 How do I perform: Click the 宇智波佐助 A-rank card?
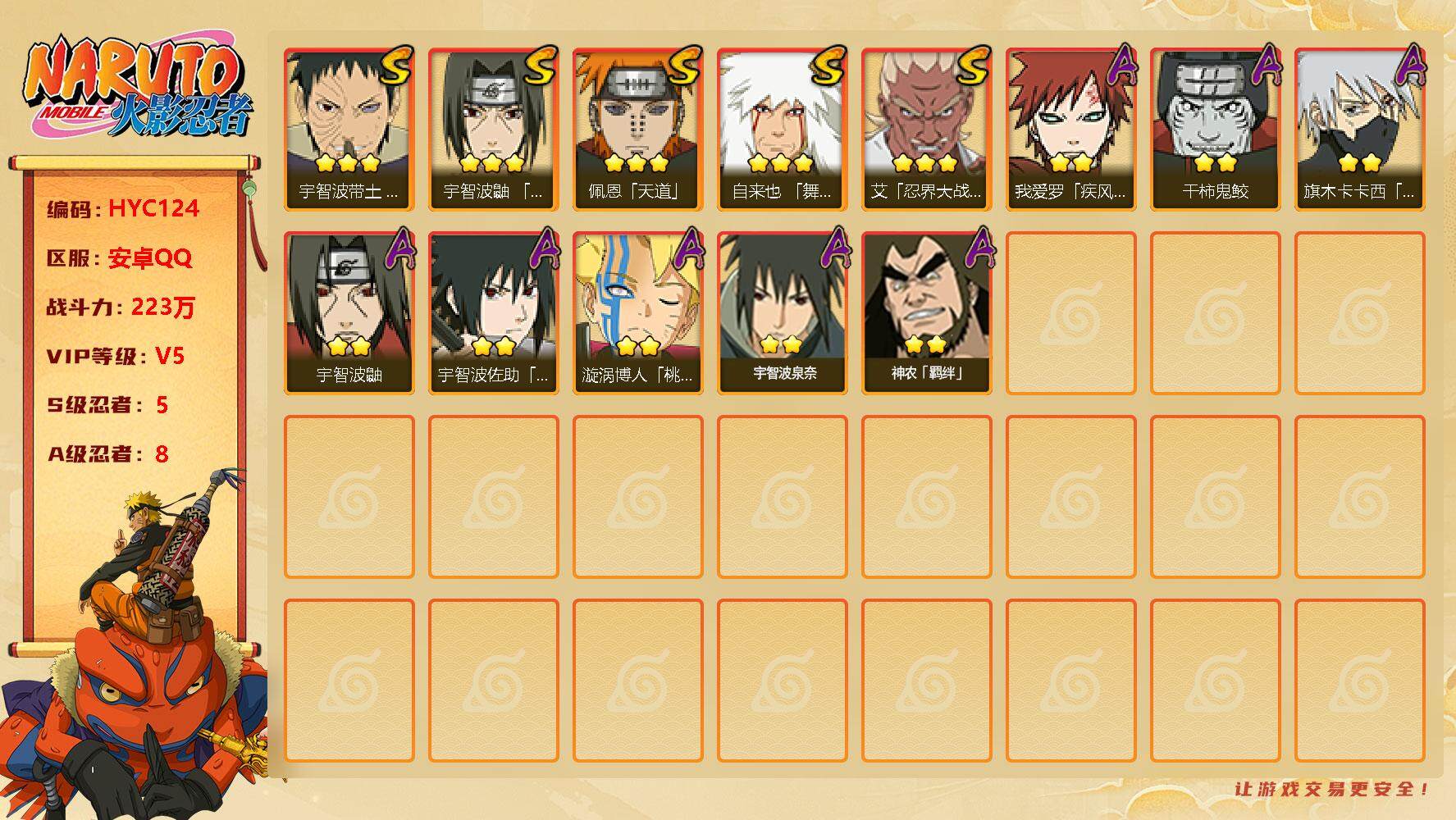pyautogui.click(x=493, y=313)
